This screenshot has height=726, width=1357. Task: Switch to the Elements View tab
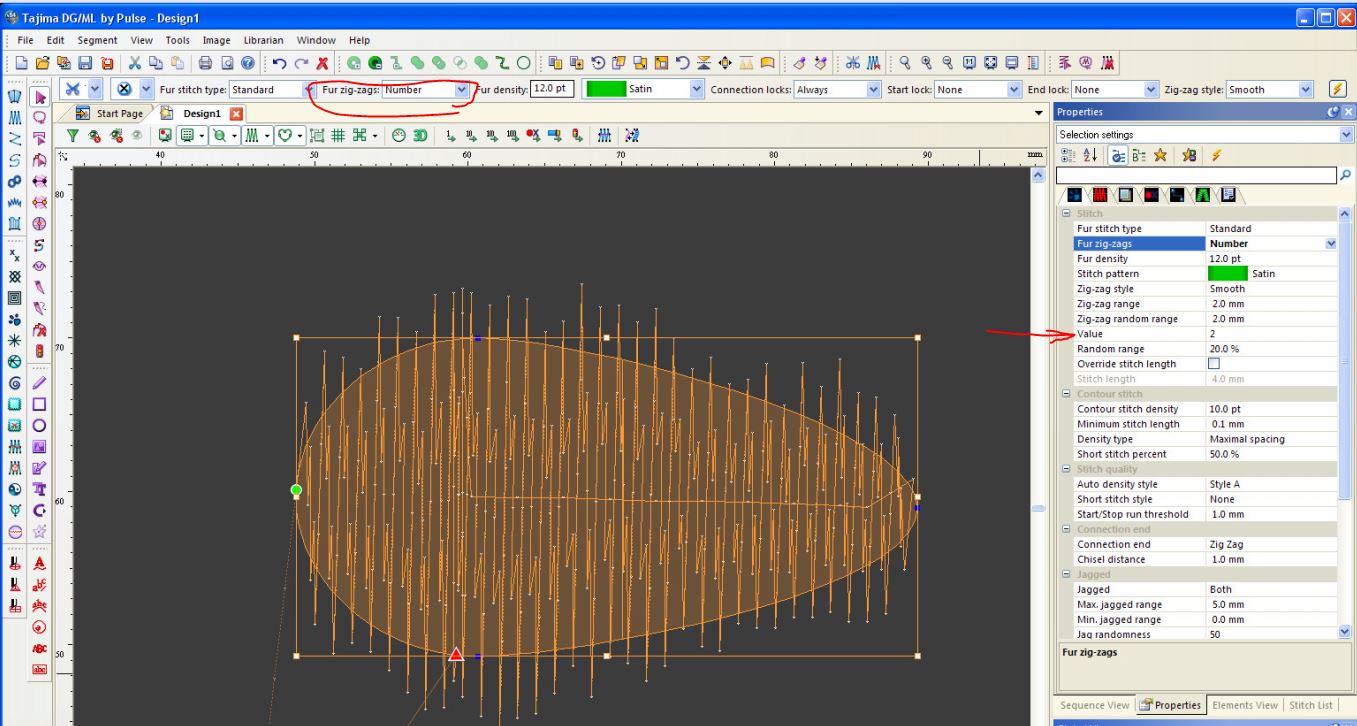pyautogui.click(x=1246, y=705)
